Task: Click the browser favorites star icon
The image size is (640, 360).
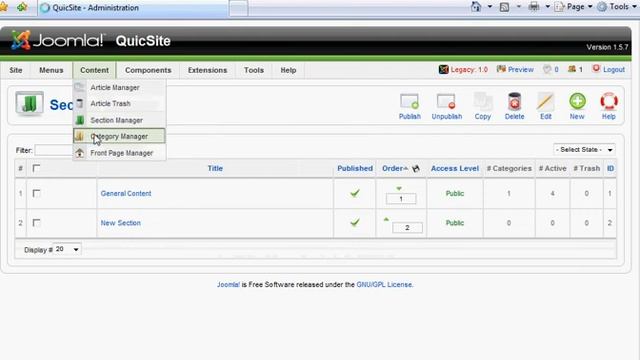Action: 4,7
